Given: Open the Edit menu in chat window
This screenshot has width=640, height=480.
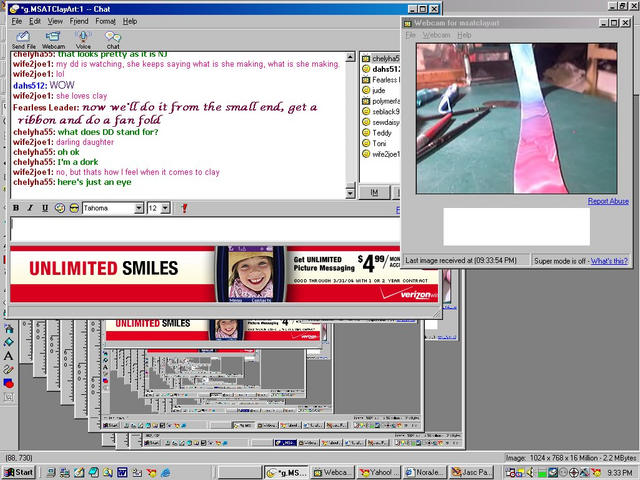Looking at the screenshot, I should pos(35,21).
